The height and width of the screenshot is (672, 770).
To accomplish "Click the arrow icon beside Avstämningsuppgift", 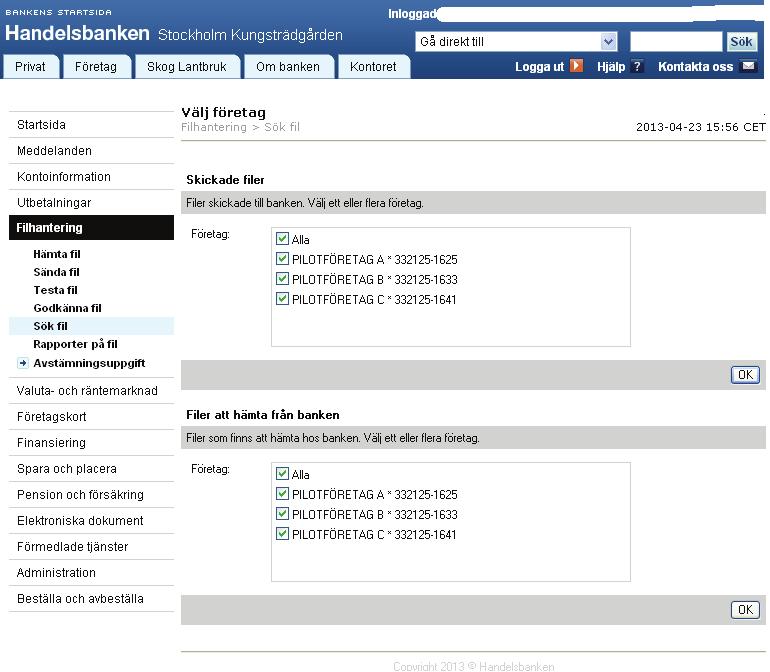I will click(x=23, y=363).
